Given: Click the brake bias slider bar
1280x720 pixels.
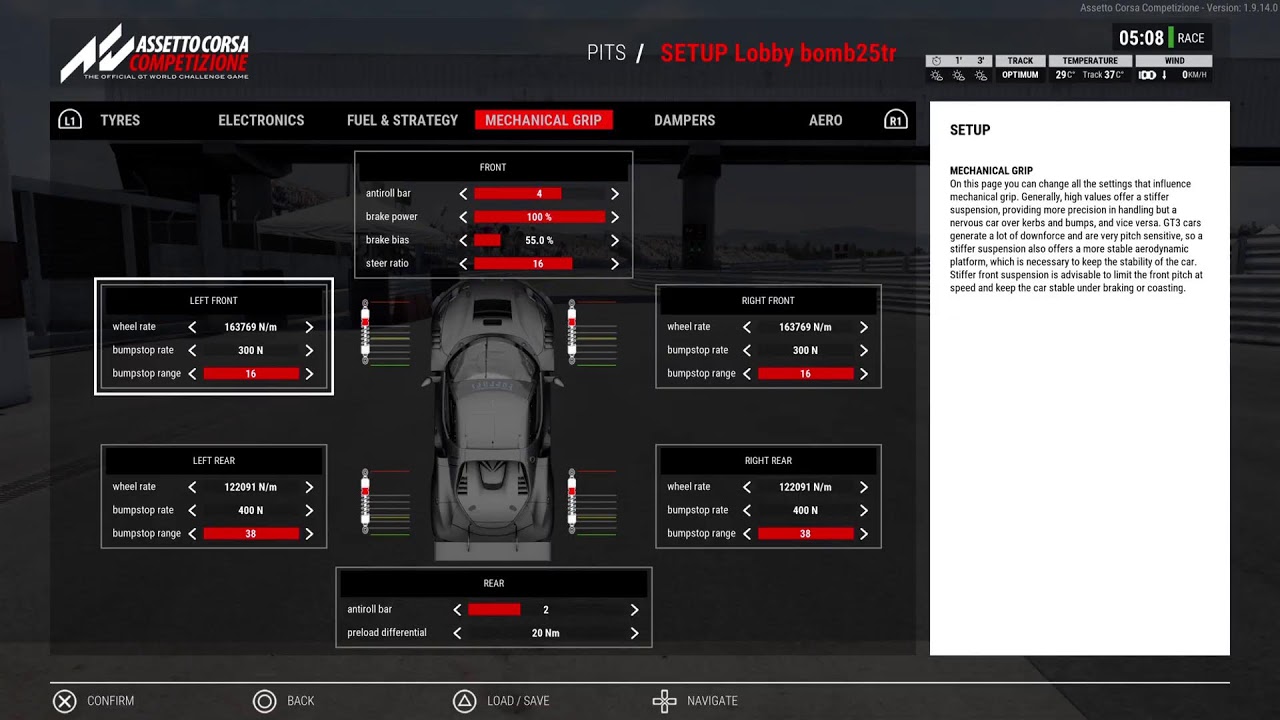Looking at the screenshot, I should click(x=539, y=240).
